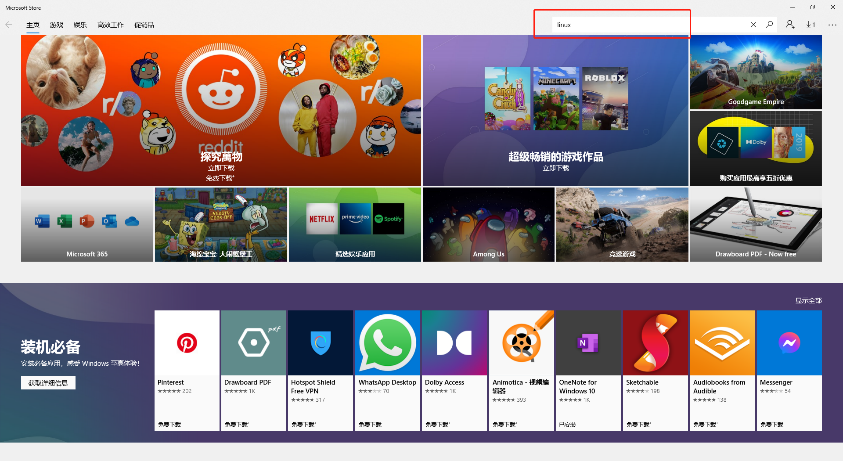Click the Spotify logo

[388, 219]
